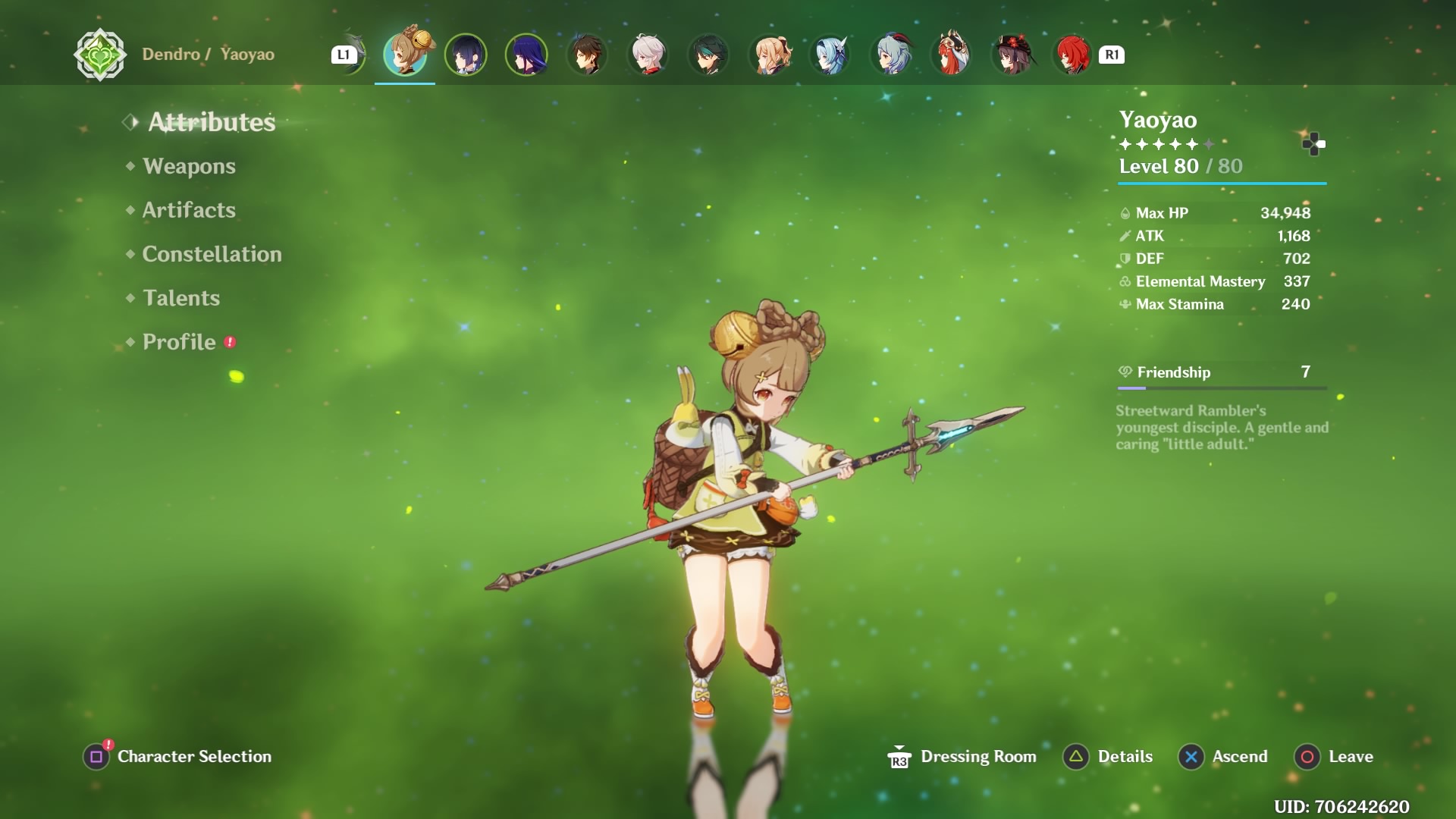Image resolution: width=1456 pixels, height=819 pixels.
Task: Click the 'Yaoyao' name in stats panel
Action: [1158, 120]
